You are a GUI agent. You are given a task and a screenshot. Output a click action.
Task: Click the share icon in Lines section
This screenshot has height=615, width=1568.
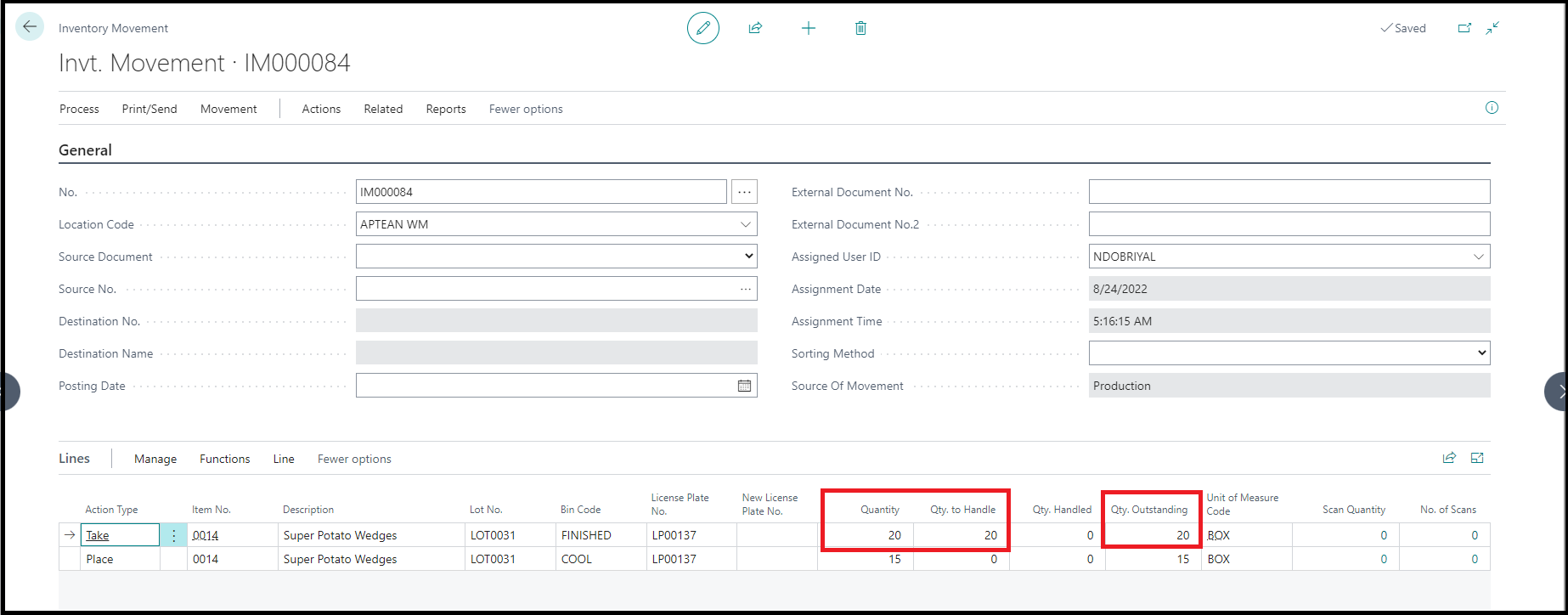pyautogui.click(x=1449, y=458)
